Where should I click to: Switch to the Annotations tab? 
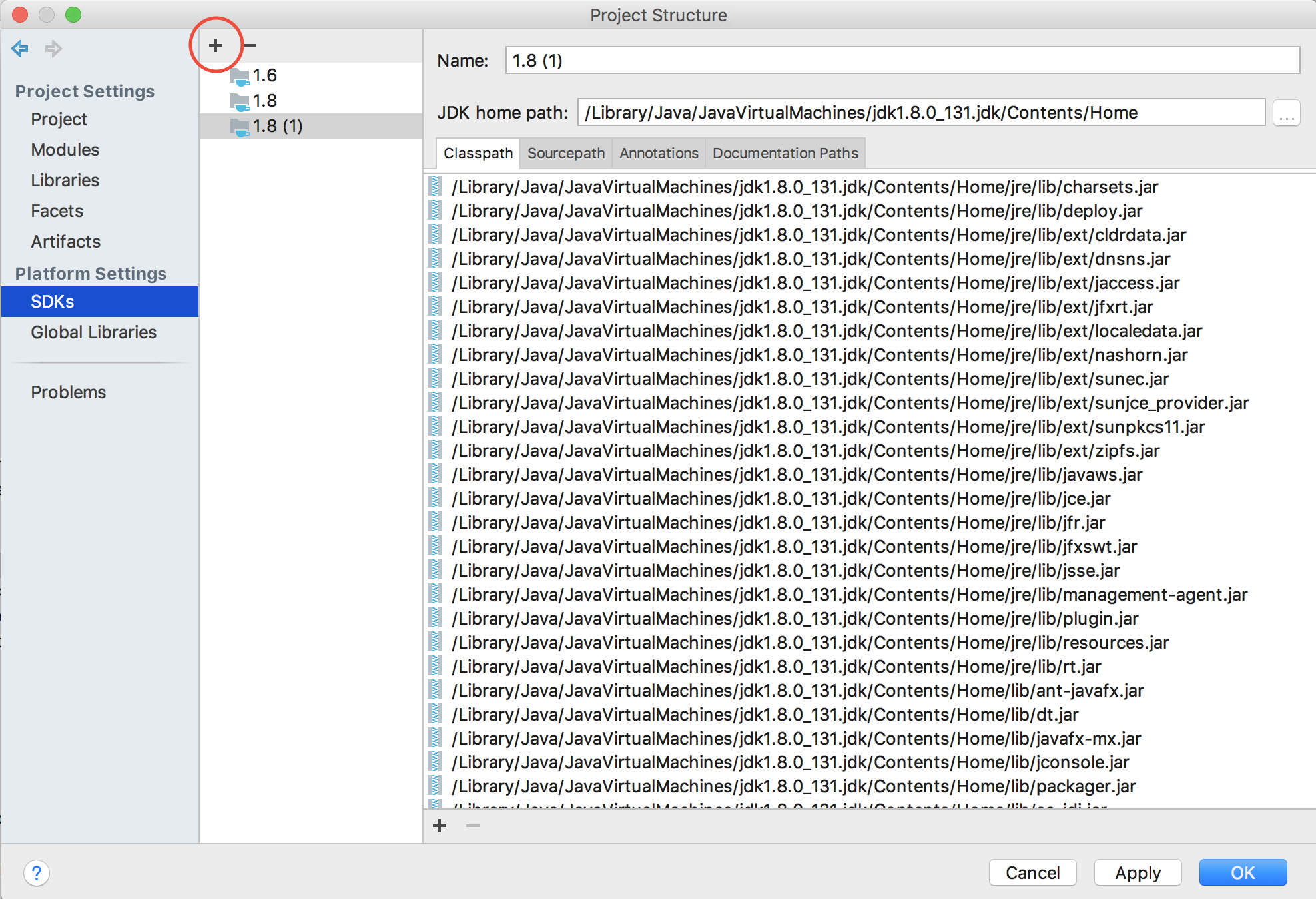pos(659,153)
